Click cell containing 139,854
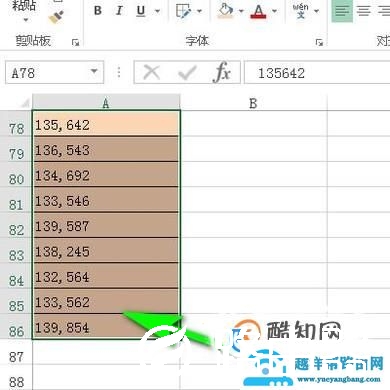 point(106,327)
